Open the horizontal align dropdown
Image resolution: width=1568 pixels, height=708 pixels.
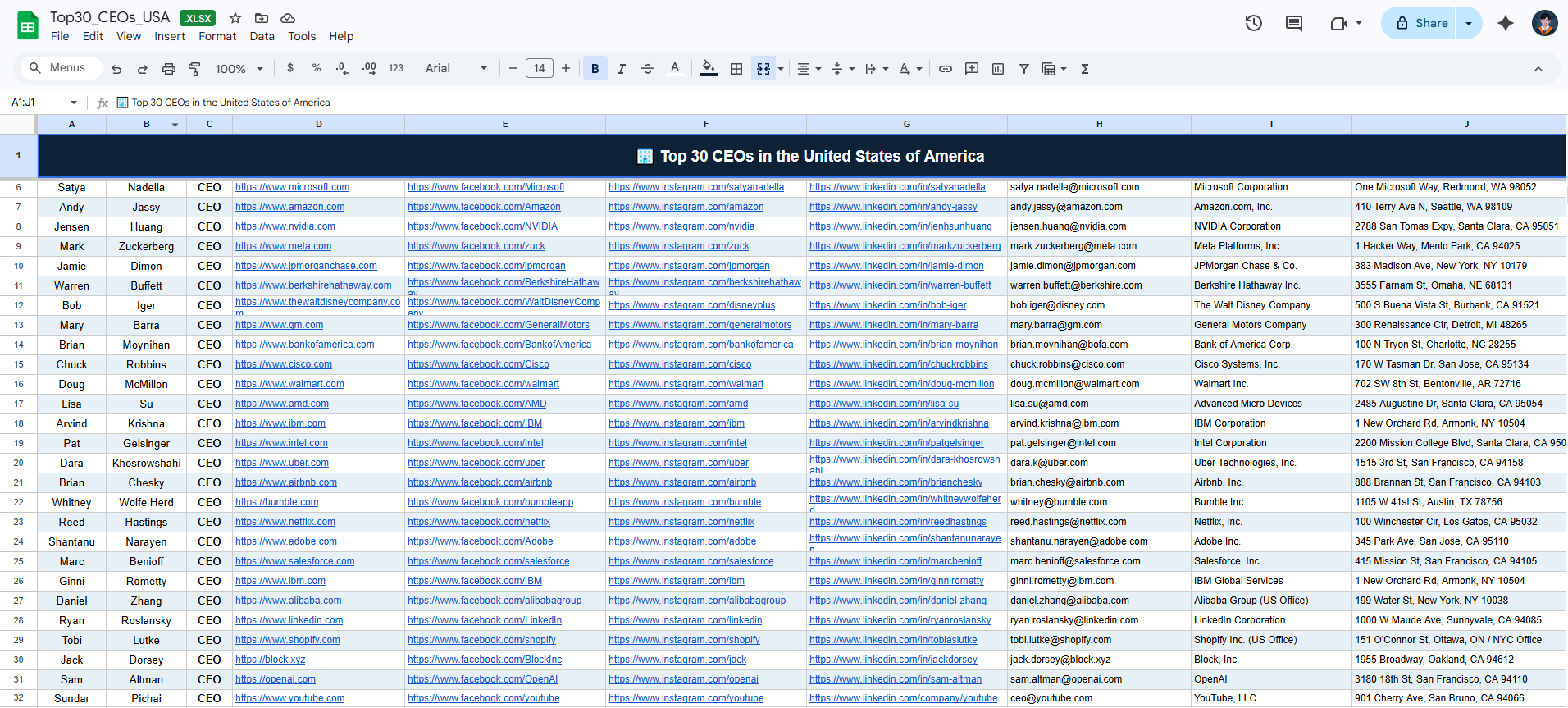click(x=809, y=69)
